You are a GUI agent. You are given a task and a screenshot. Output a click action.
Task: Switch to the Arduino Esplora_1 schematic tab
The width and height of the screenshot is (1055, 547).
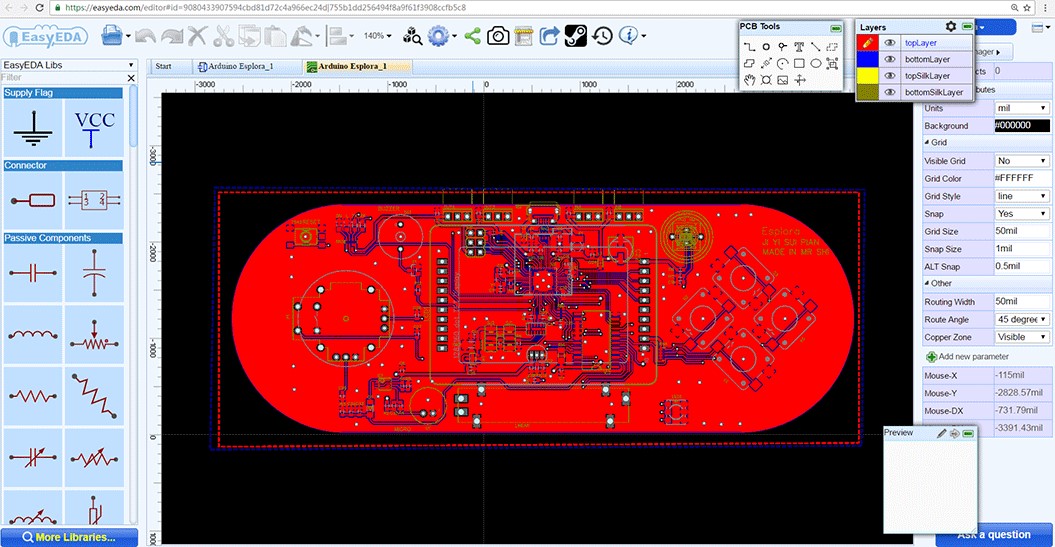click(236, 67)
